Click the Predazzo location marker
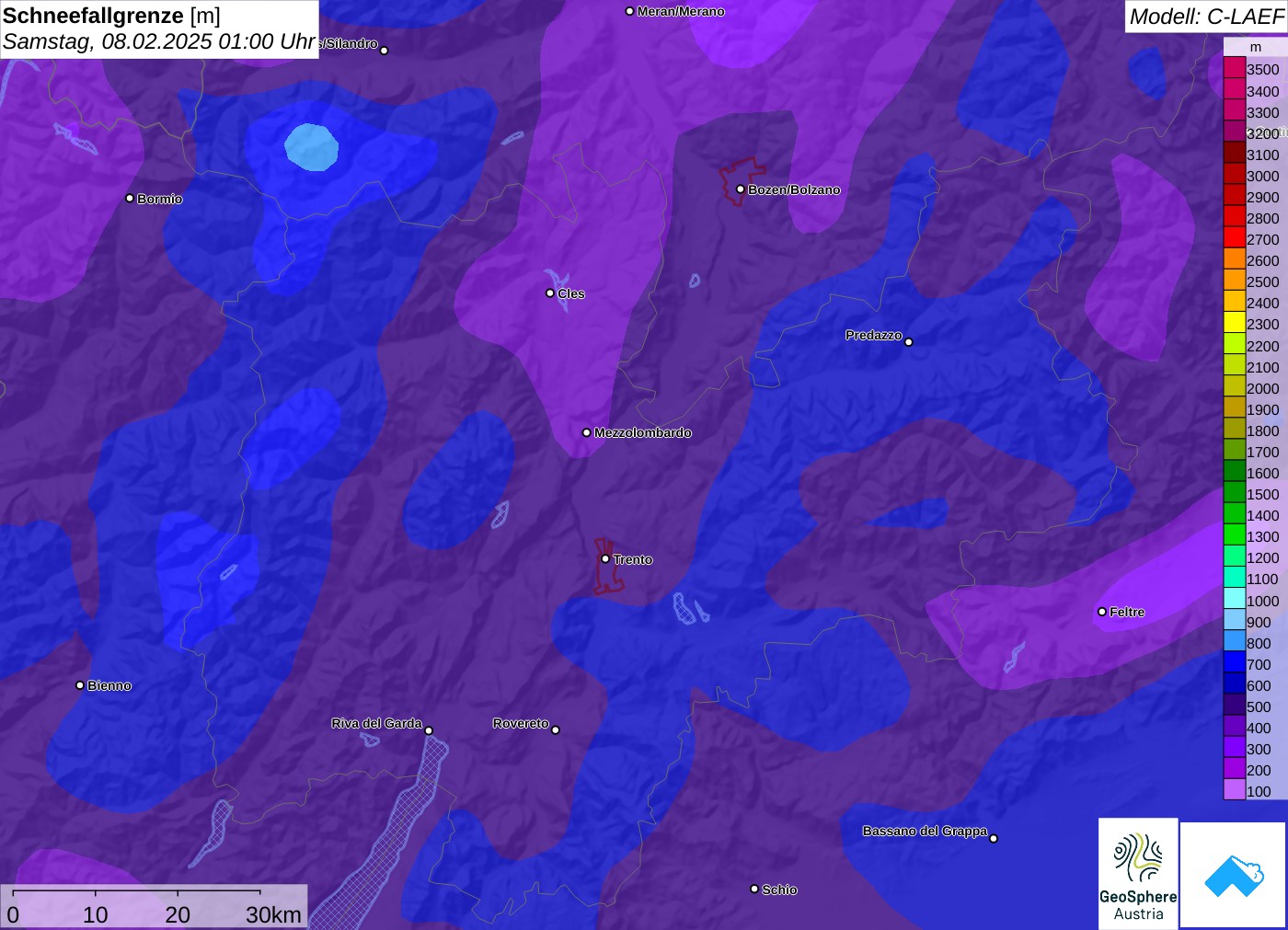 pyautogui.click(x=909, y=341)
